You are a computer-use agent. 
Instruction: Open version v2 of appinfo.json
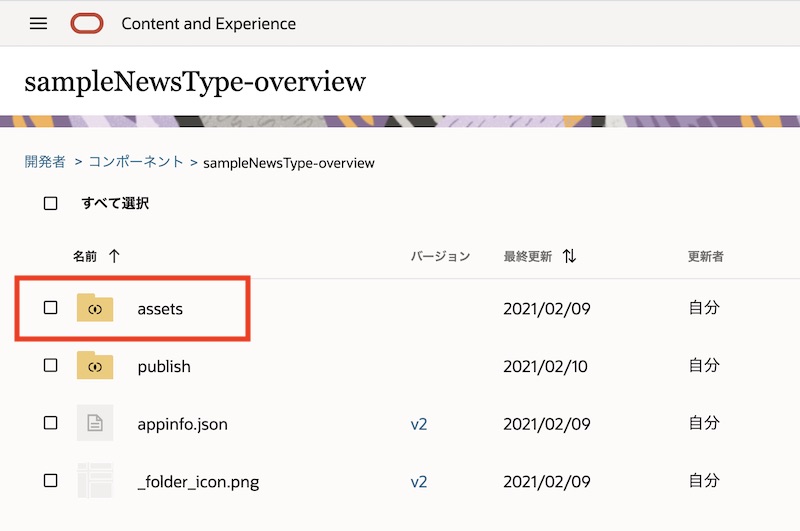point(419,424)
